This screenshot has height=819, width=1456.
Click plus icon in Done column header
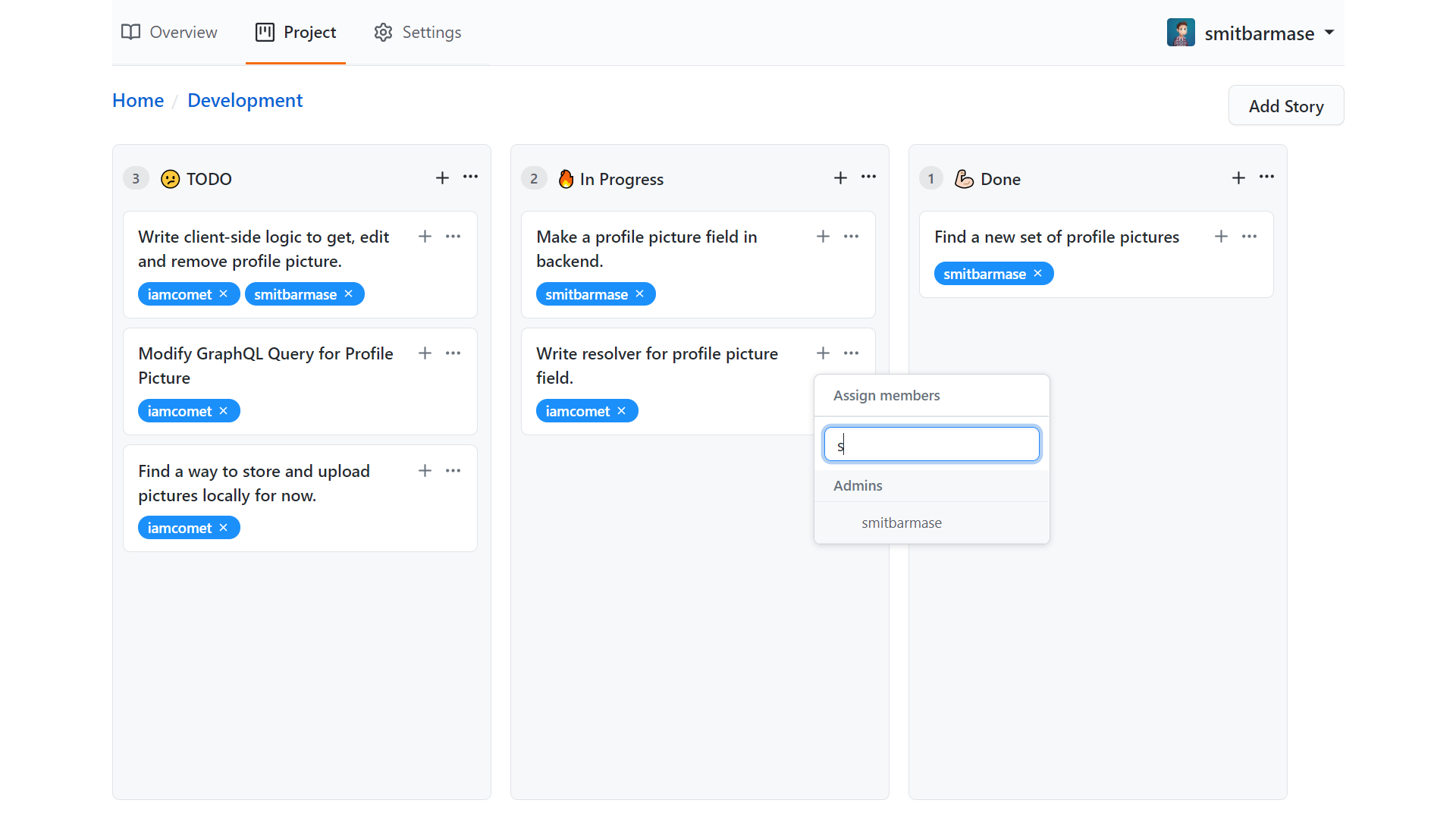[1238, 177]
